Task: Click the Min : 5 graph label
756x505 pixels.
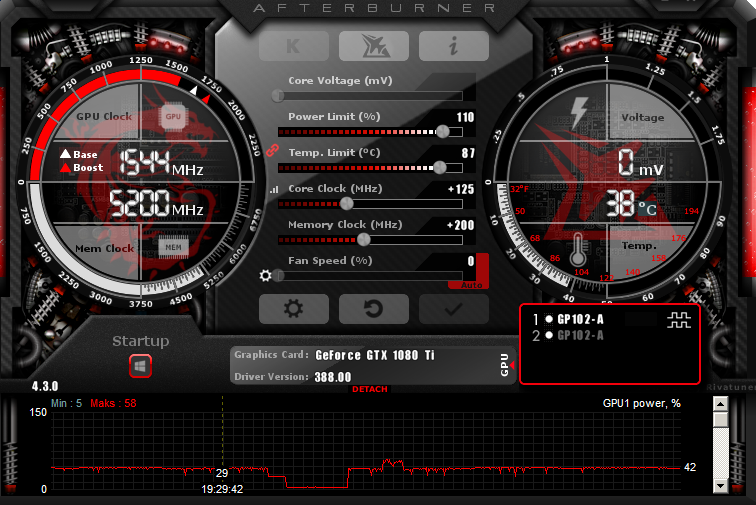Action: (x=67, y=403)
